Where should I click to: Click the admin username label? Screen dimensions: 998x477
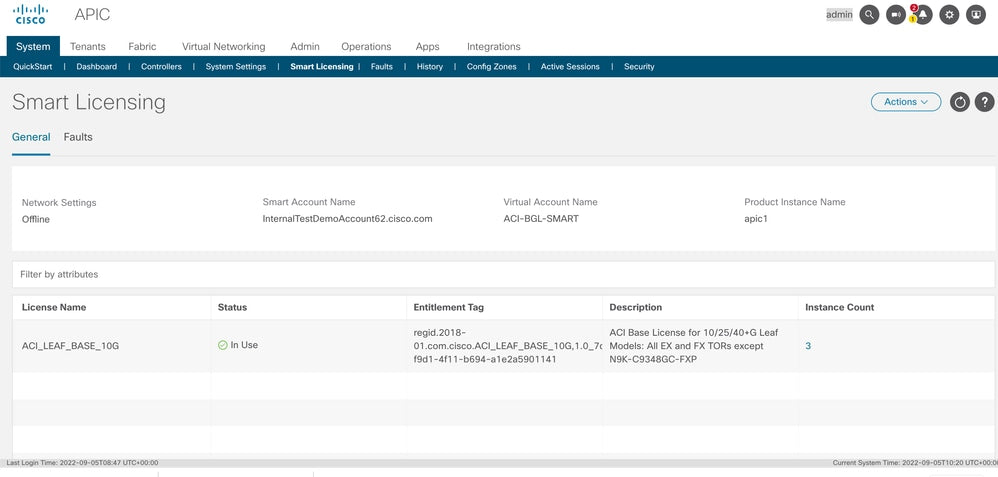(839, 15)
